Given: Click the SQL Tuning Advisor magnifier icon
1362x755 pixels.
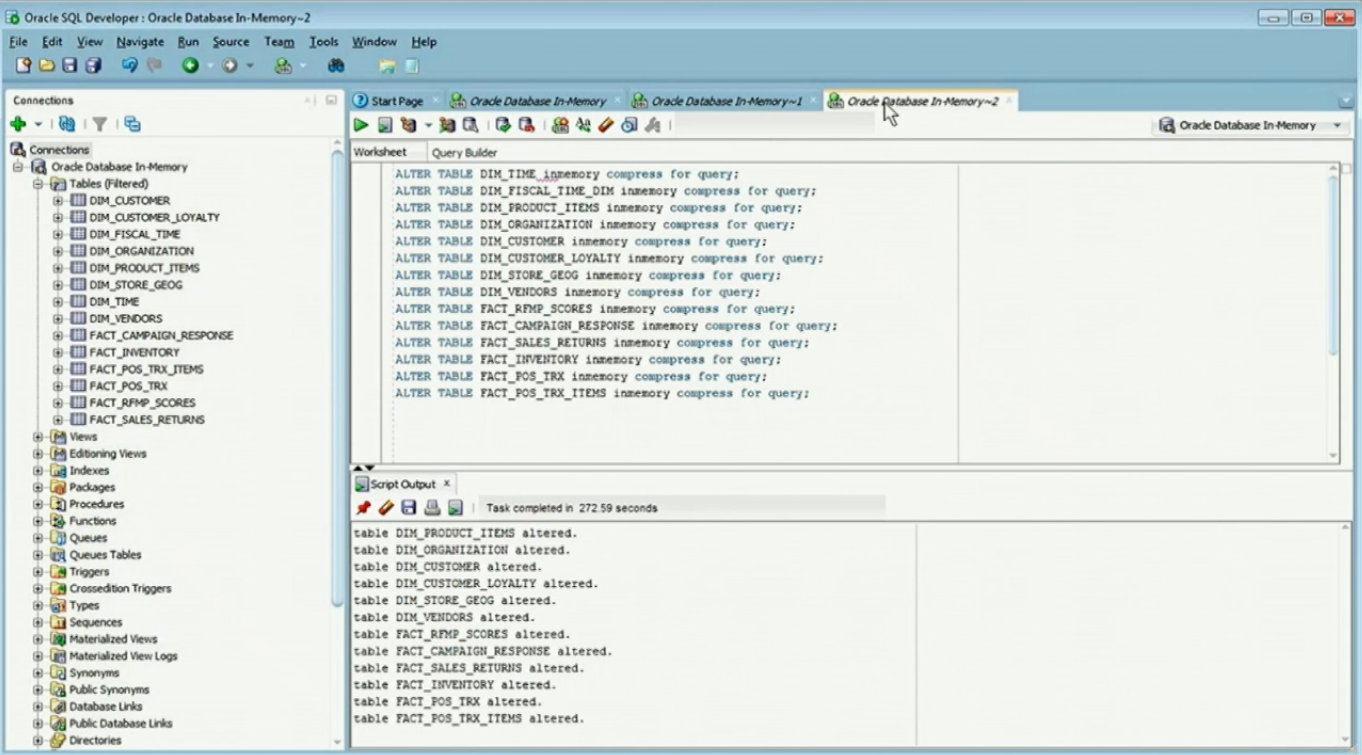Looking at the screenshot, I should click(470, 125).
